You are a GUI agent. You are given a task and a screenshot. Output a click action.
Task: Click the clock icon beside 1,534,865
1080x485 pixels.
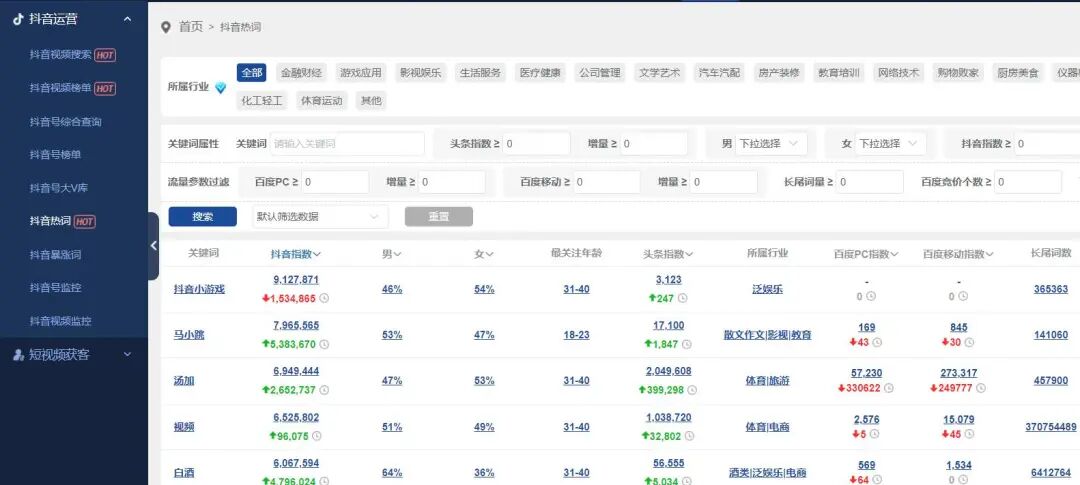pyautogui.click(x=324, y=298)
